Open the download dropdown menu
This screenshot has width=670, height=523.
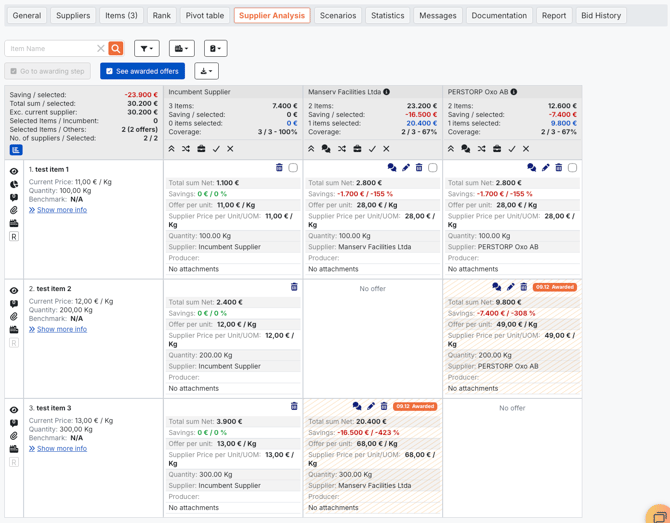pos(206,71)
